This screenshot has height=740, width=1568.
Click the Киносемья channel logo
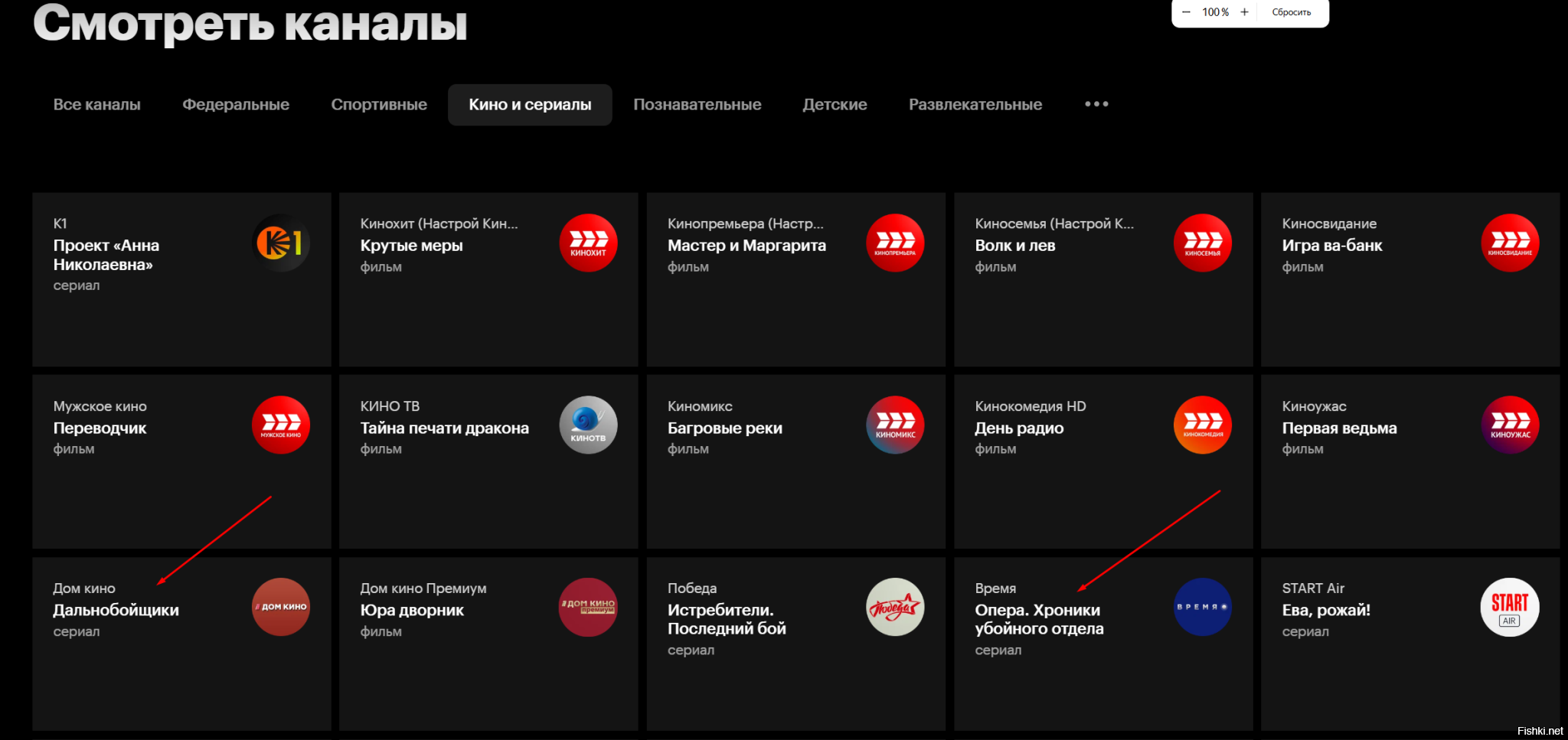(x=1203, y=243)
